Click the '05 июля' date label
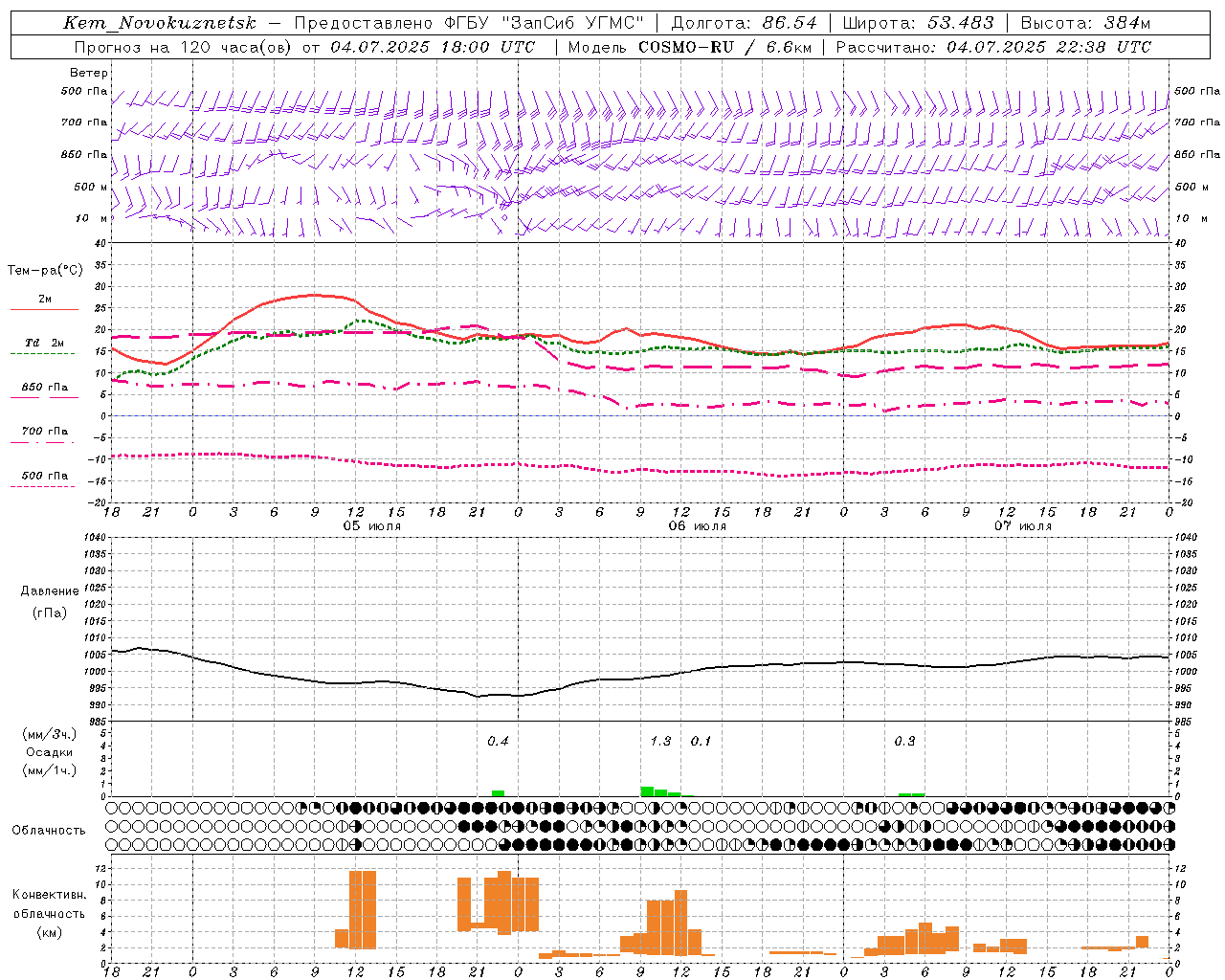1225x980 pixels. pos(372,526)
